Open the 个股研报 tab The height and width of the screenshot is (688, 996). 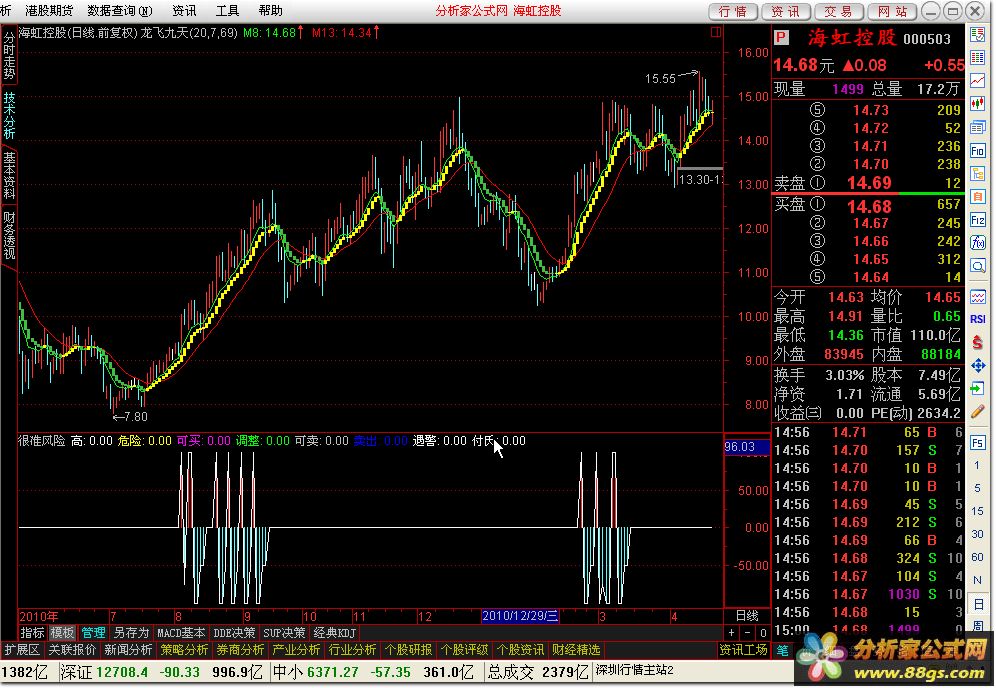(408, 650)
